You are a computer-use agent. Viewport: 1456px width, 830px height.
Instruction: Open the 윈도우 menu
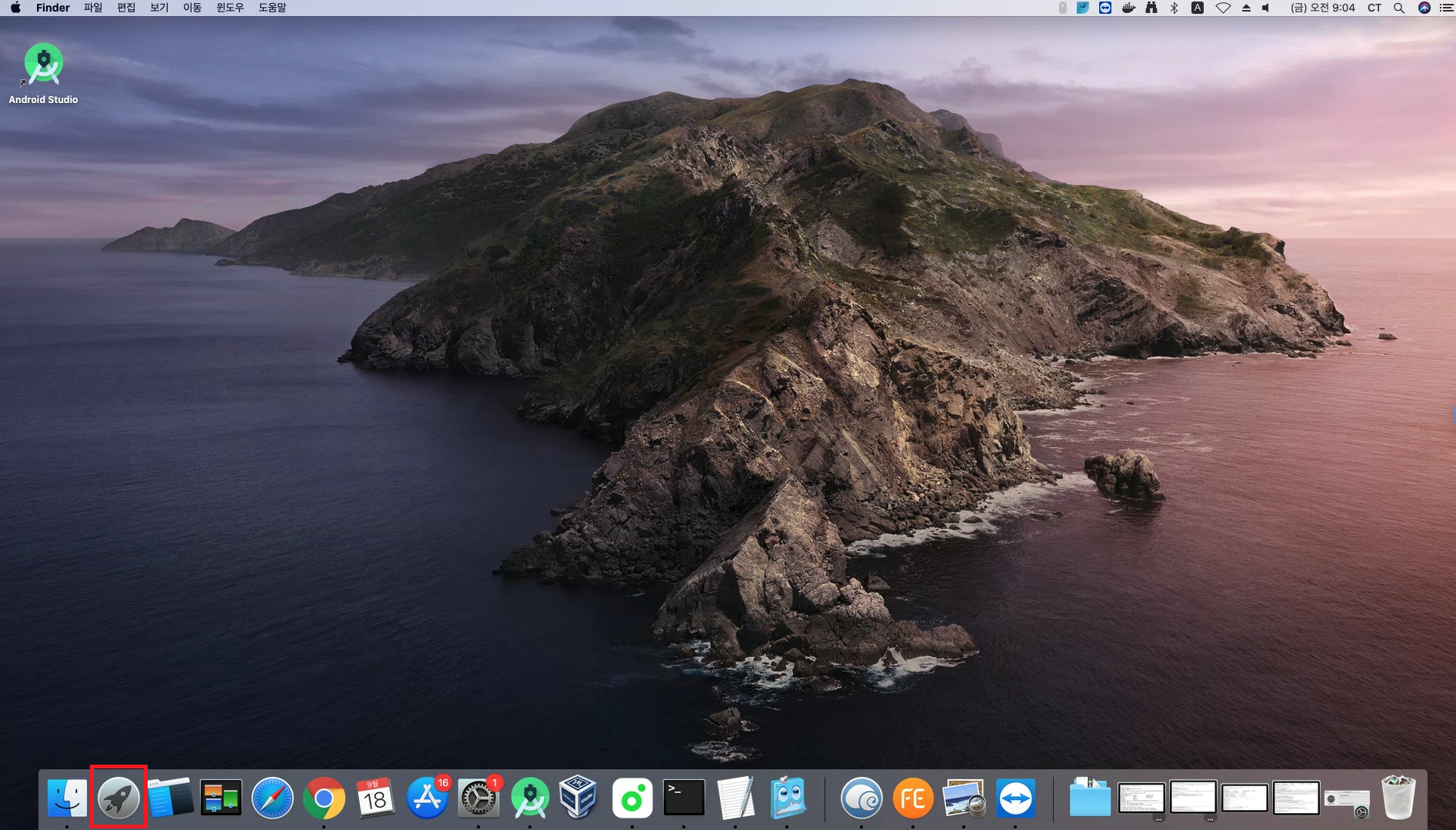(230, 8)
